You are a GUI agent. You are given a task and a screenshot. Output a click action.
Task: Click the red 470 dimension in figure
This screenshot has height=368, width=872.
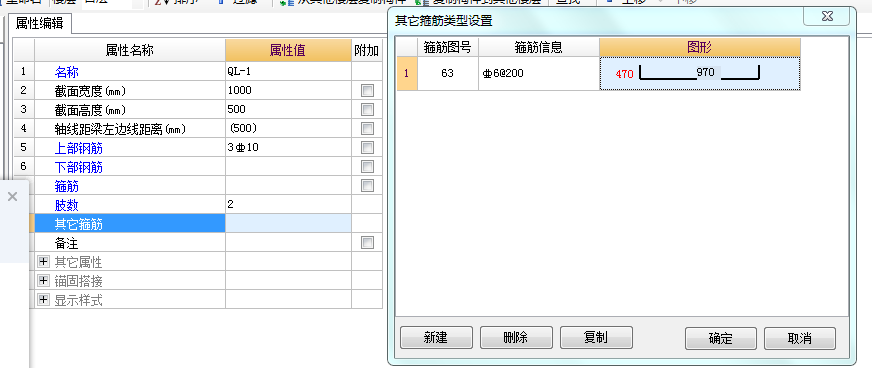click(625, 73)
